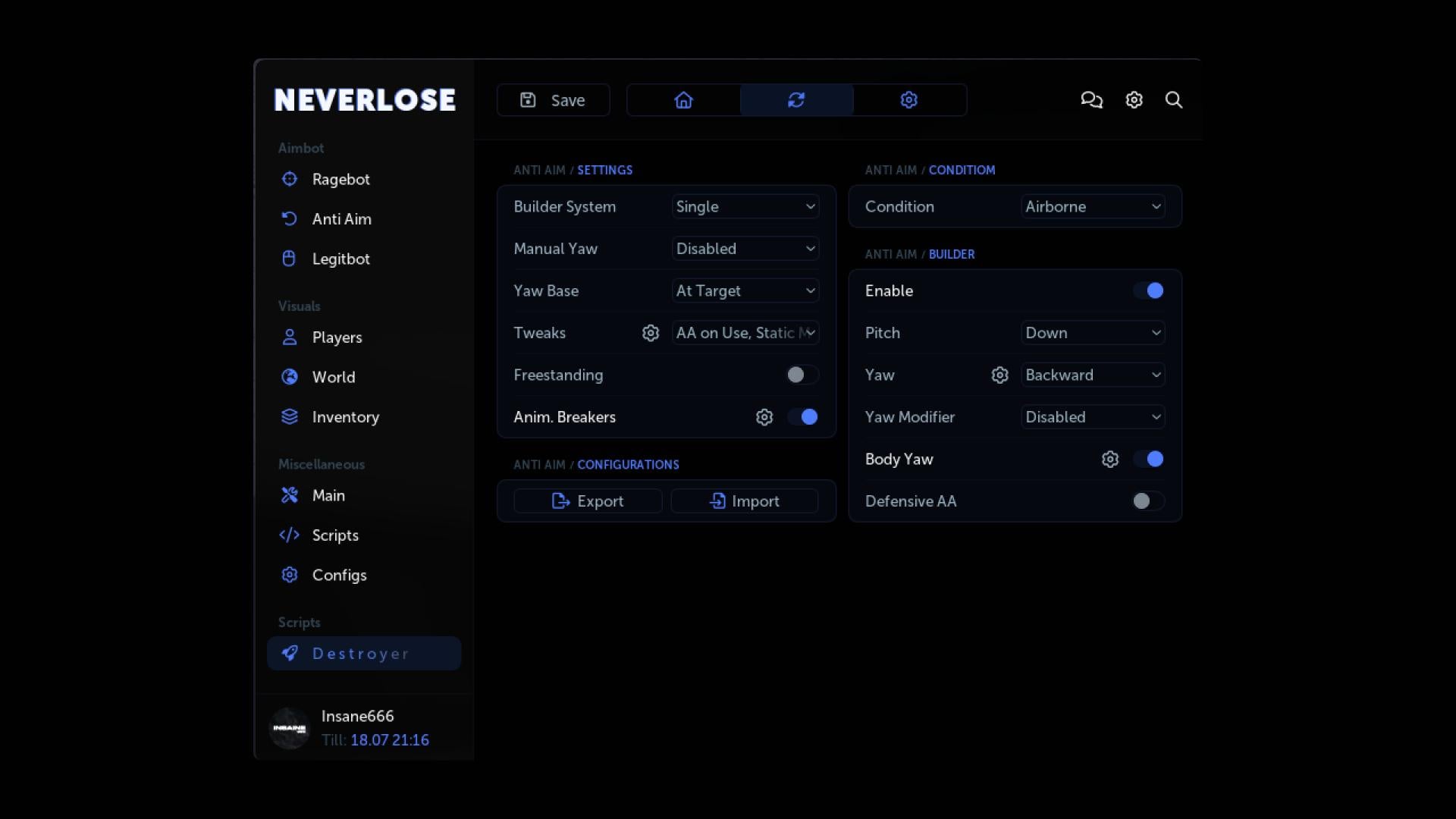Viewport: 1456px width, 819px height.
Task: Open gear settings next to Tweaks
Action: pyautogui.click(x=650, y=333)
